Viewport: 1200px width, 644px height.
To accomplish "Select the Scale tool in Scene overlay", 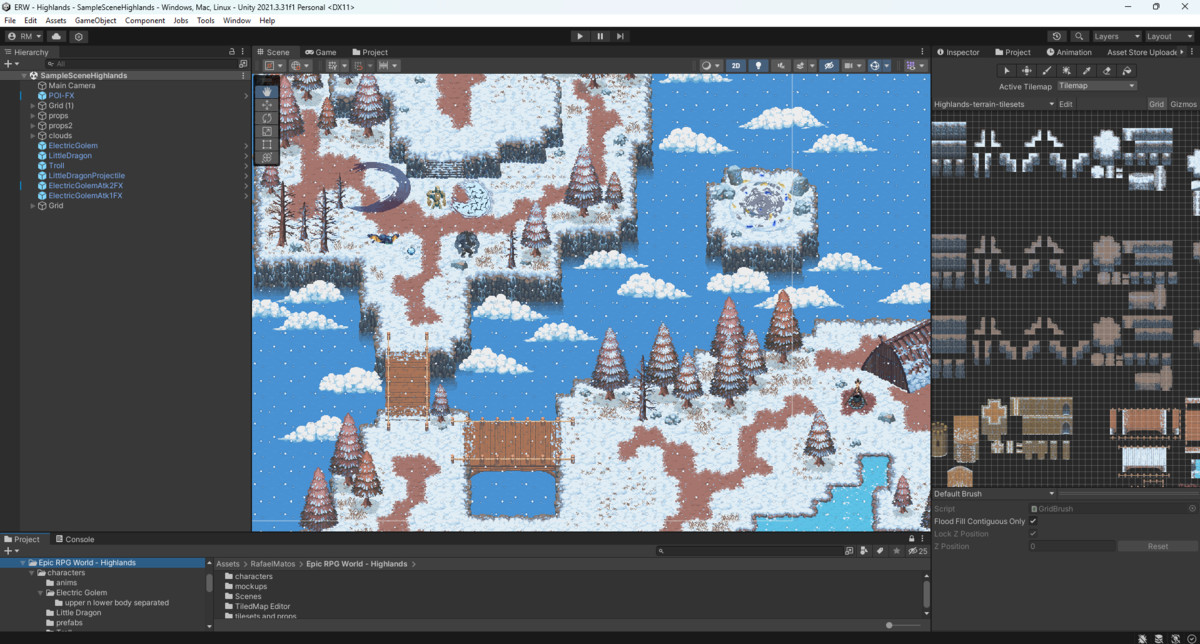I will [267, 131].
